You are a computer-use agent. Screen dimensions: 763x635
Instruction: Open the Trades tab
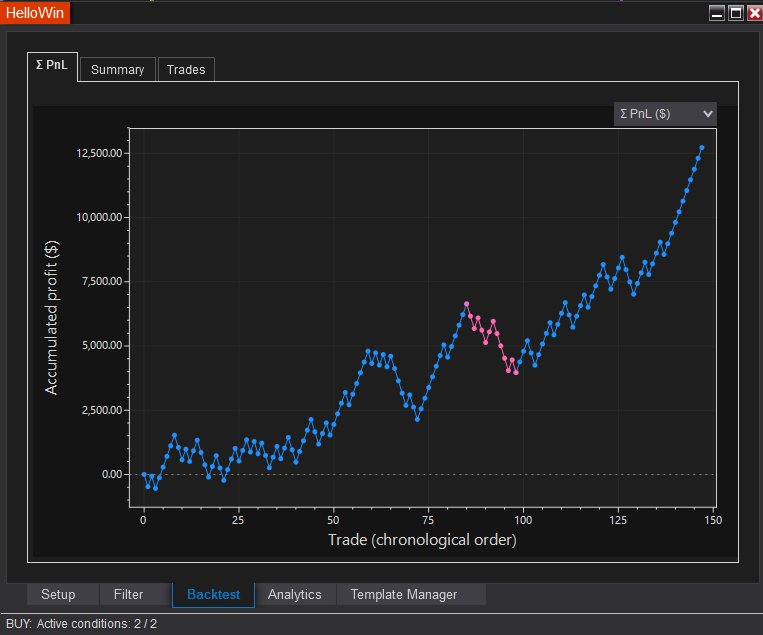(x=186, y=69)
